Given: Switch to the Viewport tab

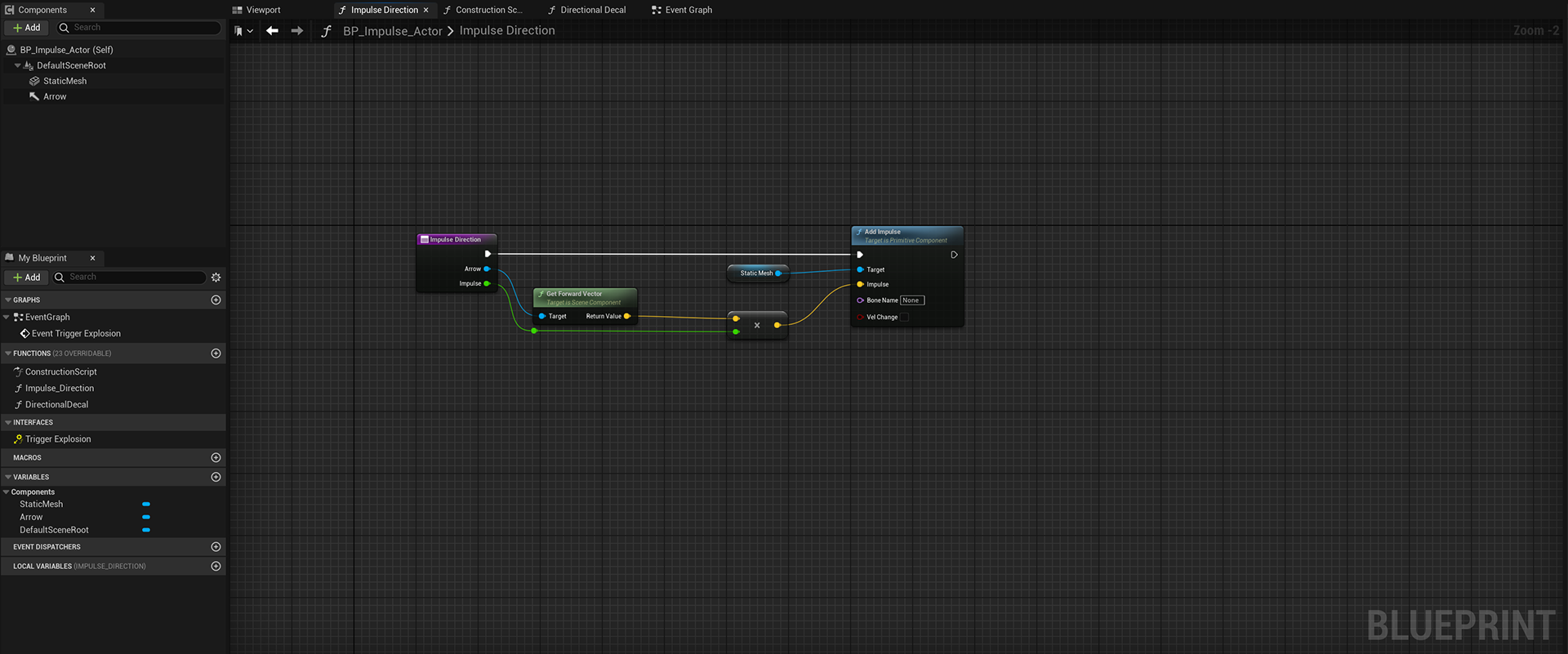Looking at the screenshot, I should (x=256, y=10).
